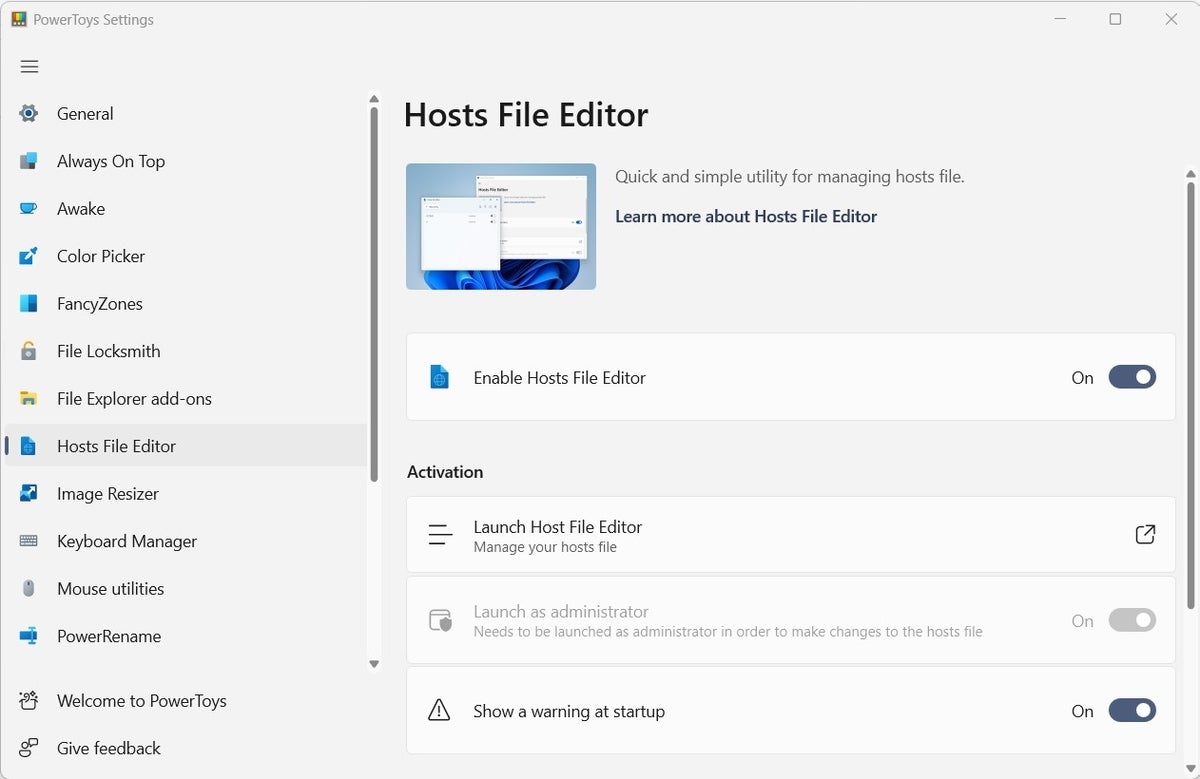1200x779 pixels.
Task: Click the sidebar scroll down arrow
Action: [x=374, y=664]
